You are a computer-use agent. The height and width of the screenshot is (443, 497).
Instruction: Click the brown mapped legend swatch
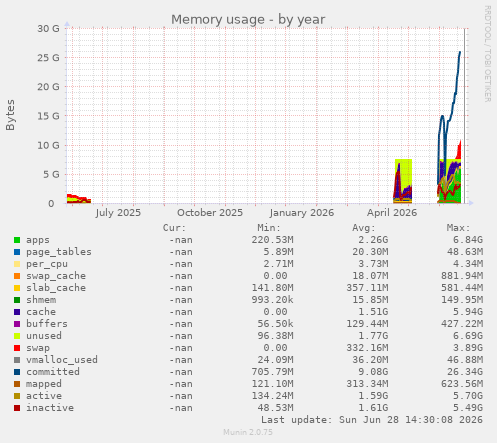point(17,384)
